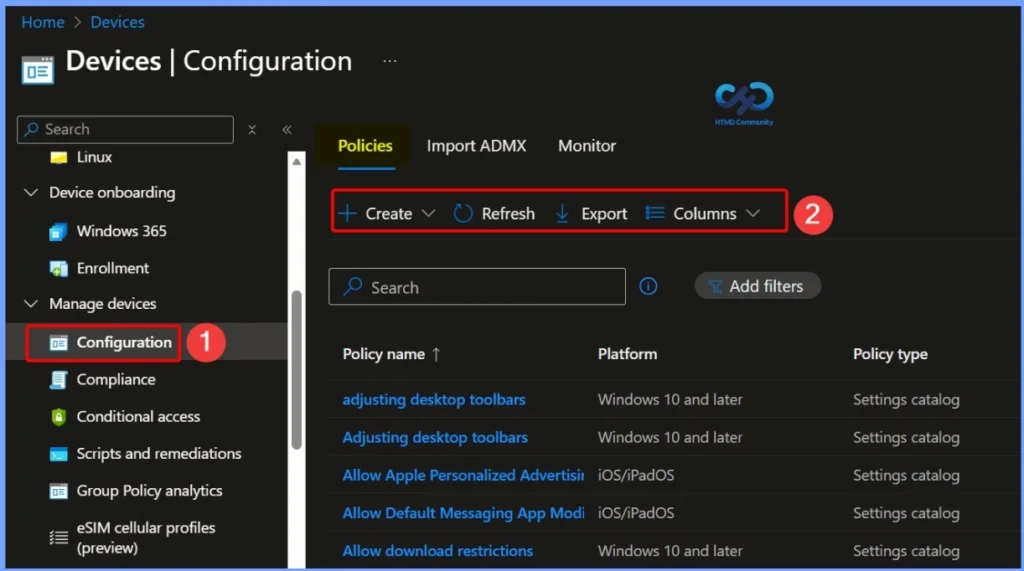Go to Home in the breadcrumb
Viewport: 1024px width, 571px height.
coord(43,22)
